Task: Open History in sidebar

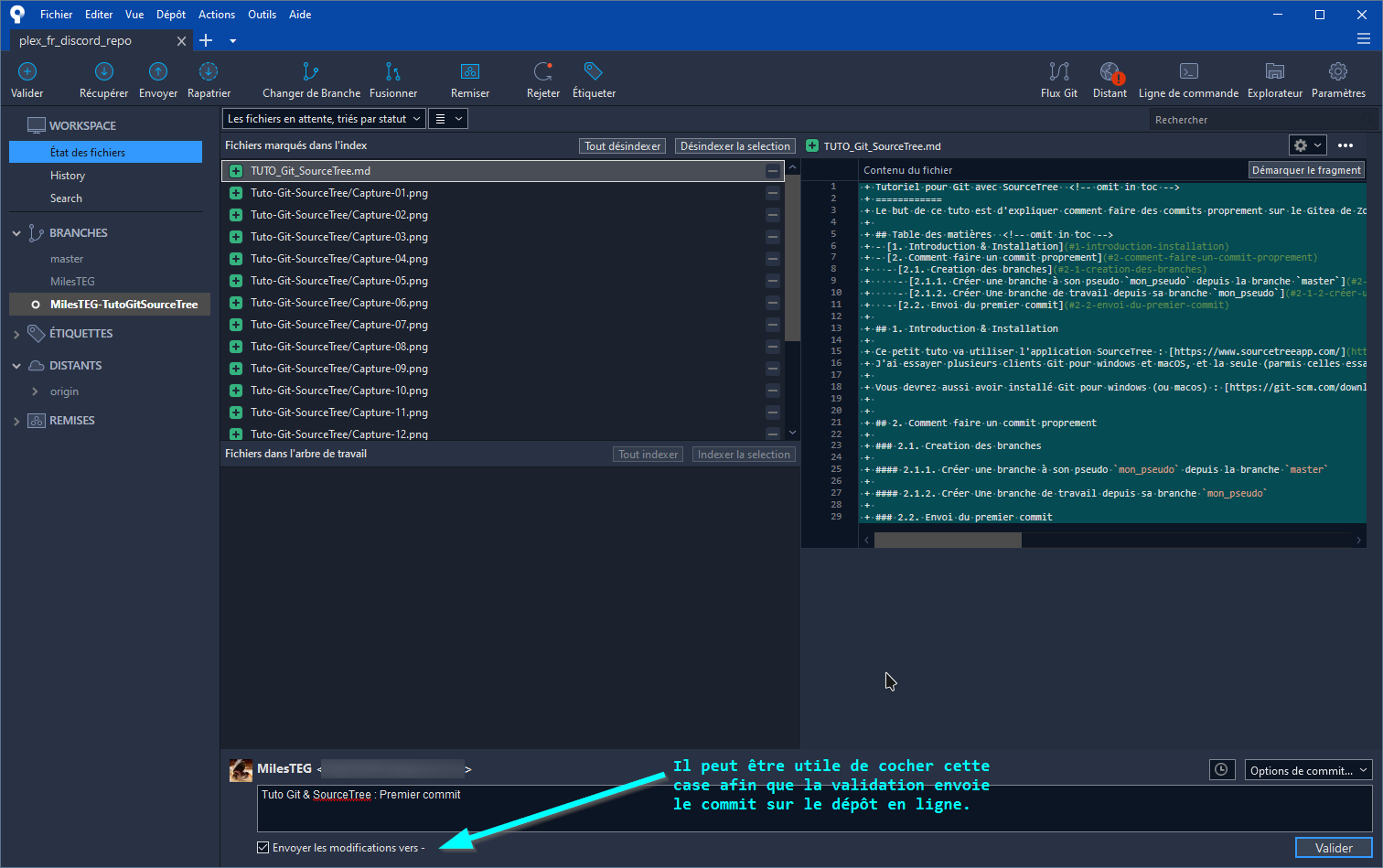Action: click(68, 176)
